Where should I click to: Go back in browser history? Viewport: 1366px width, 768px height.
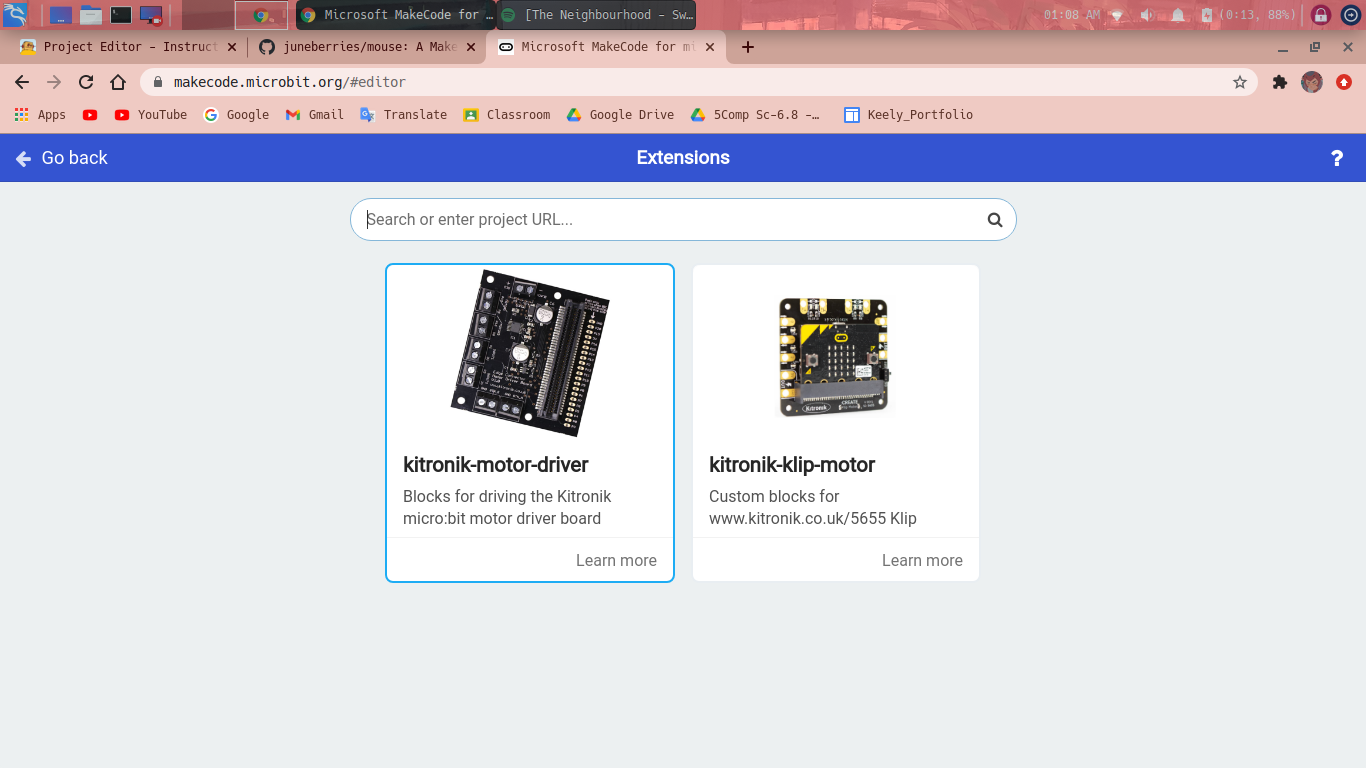(22, 82)
